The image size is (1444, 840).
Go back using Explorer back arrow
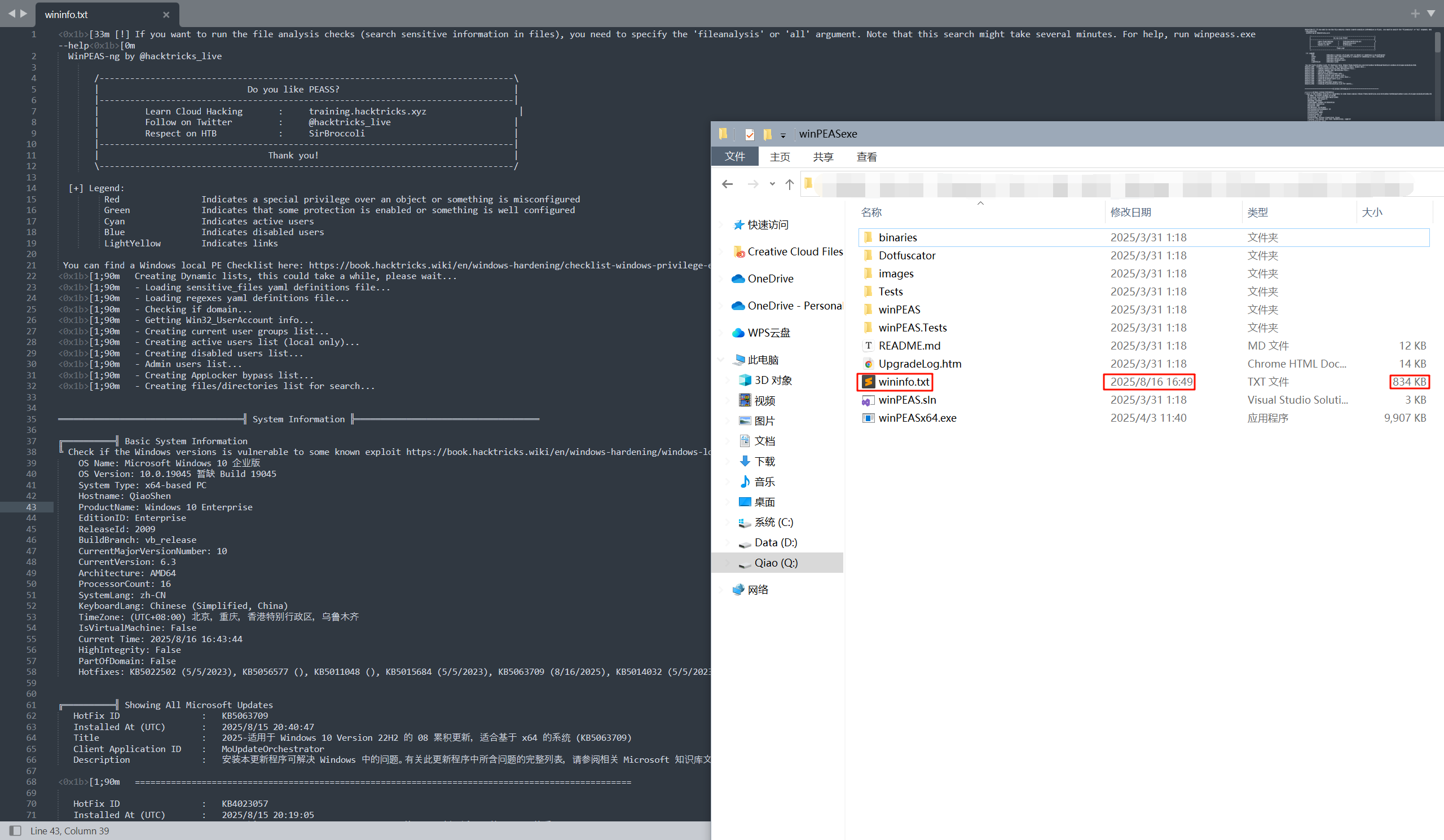[727, 184]
